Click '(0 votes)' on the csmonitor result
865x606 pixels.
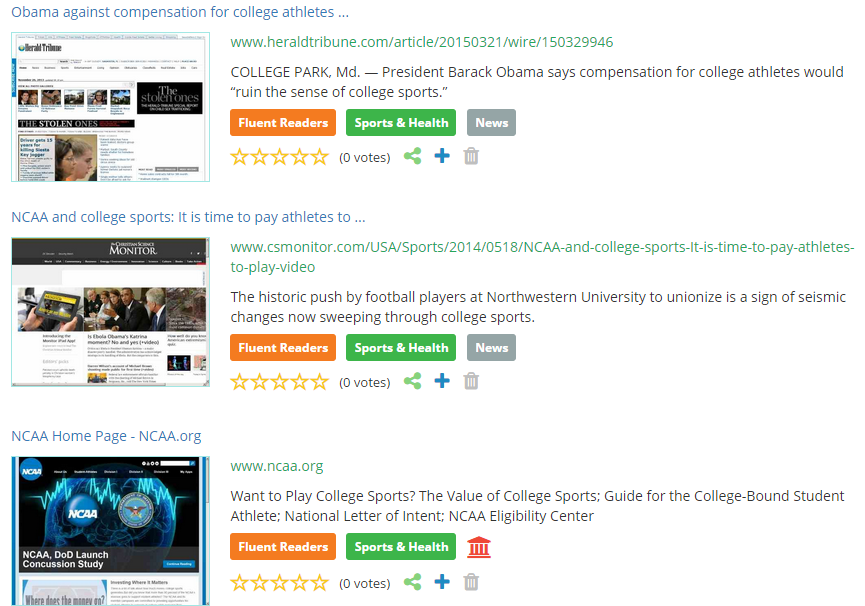click(365, 383)
